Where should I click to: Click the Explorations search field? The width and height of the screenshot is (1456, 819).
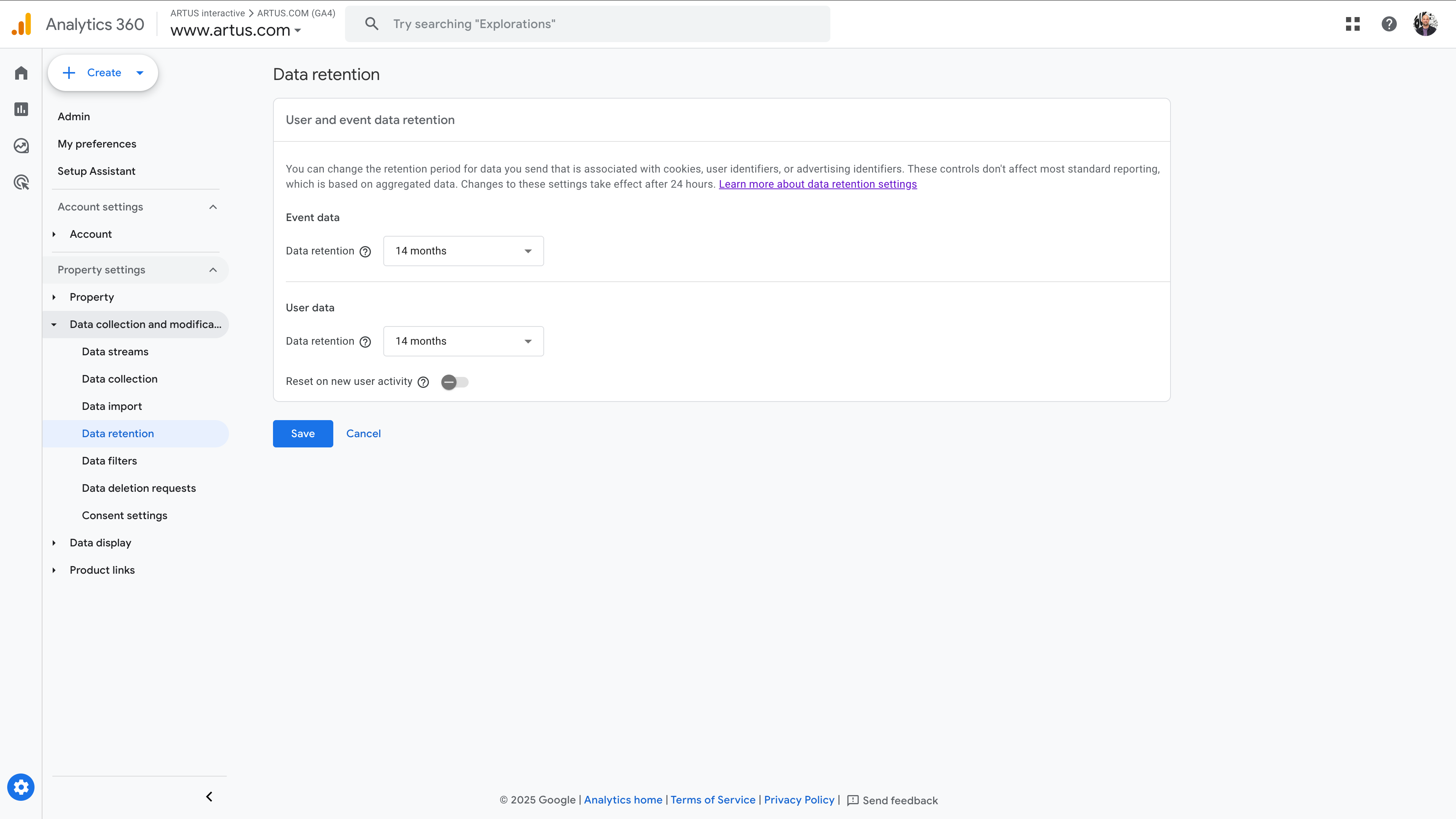[x=588, y=24]
